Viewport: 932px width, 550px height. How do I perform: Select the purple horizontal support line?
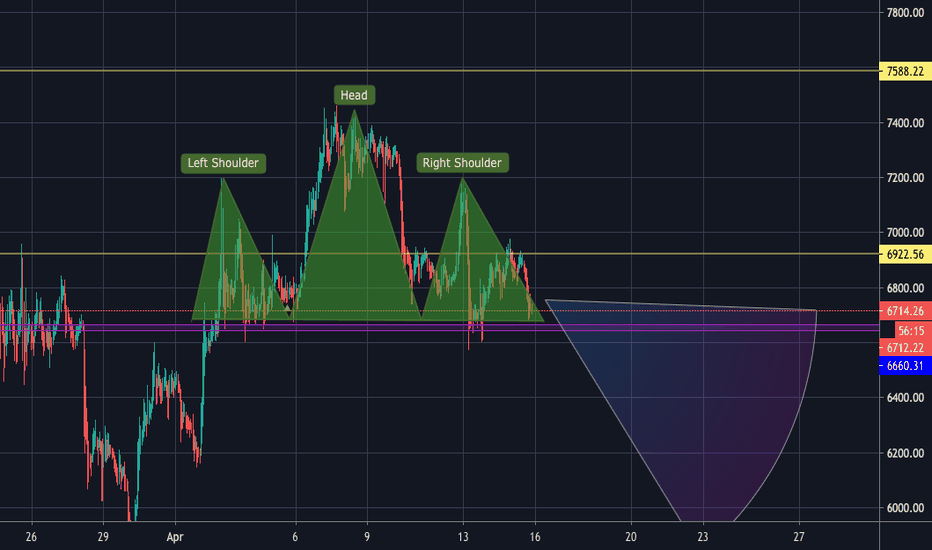tap(439, 327)
